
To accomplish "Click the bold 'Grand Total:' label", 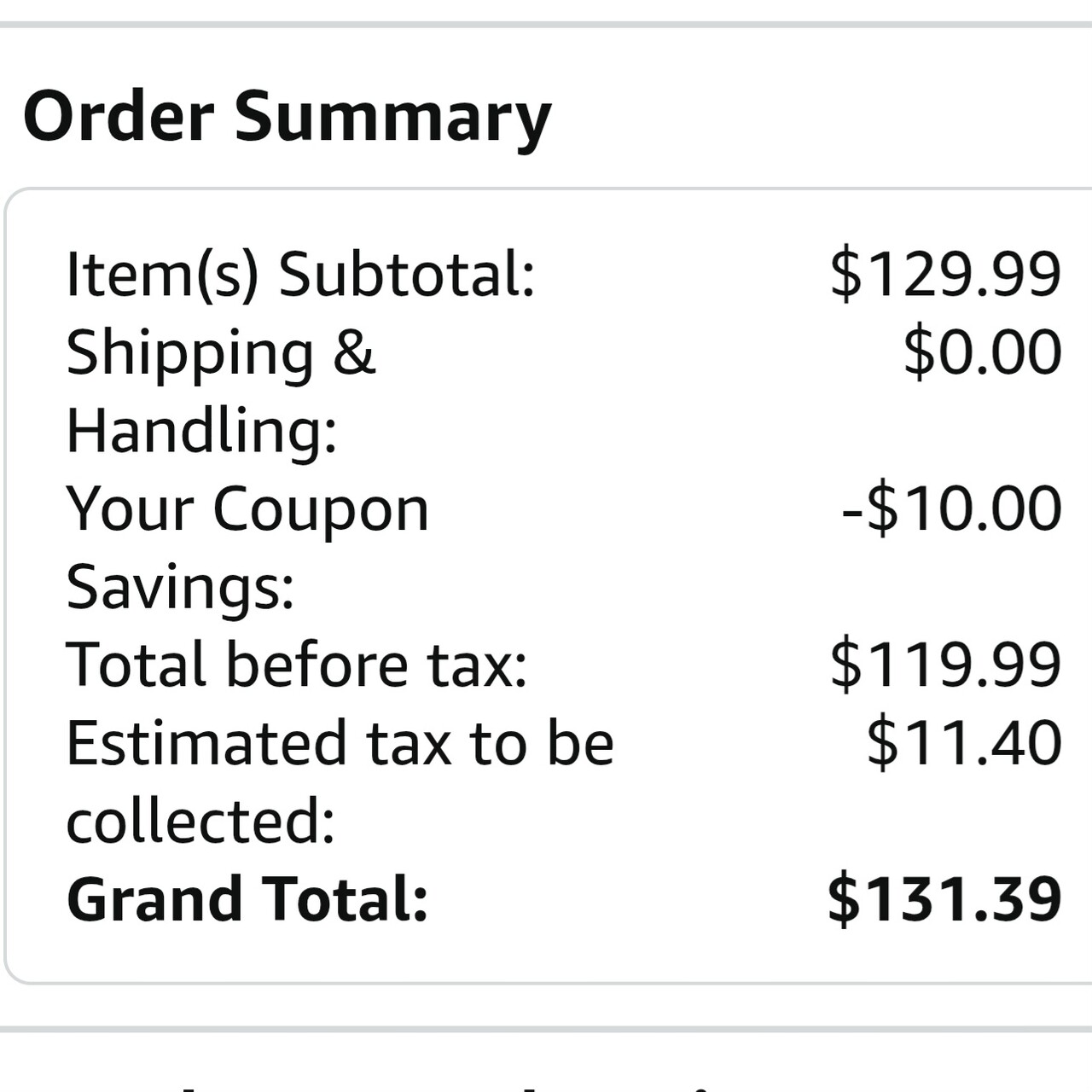I will [247, 900].
